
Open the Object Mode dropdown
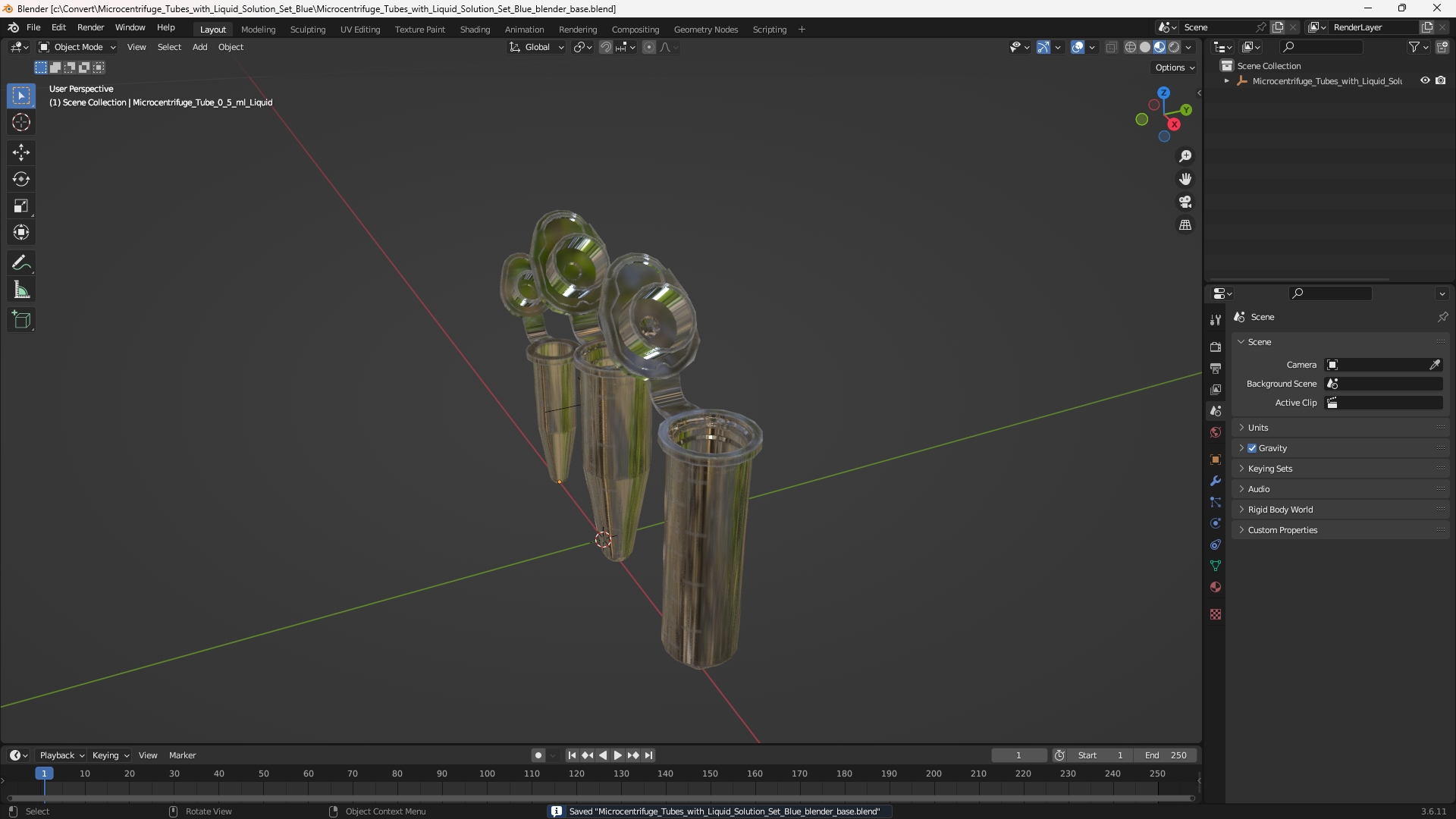click(x=77, y=47)
